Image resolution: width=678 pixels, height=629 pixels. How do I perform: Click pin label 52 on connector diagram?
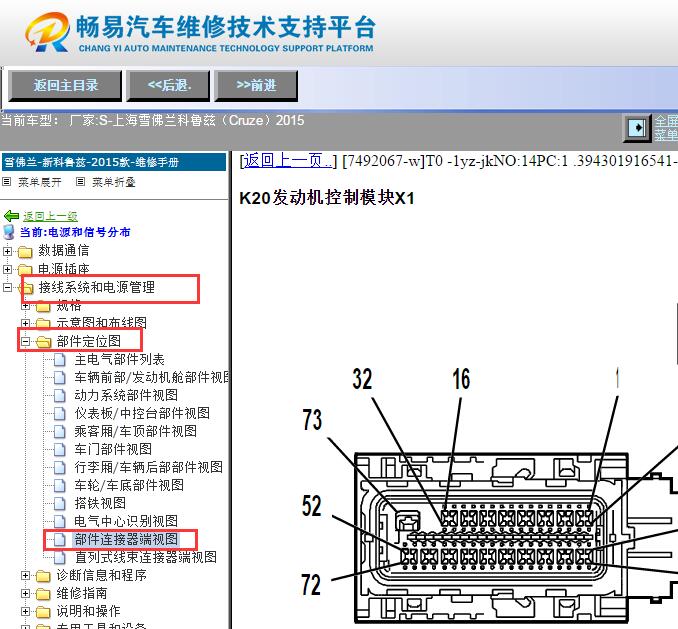pos(312,506)
